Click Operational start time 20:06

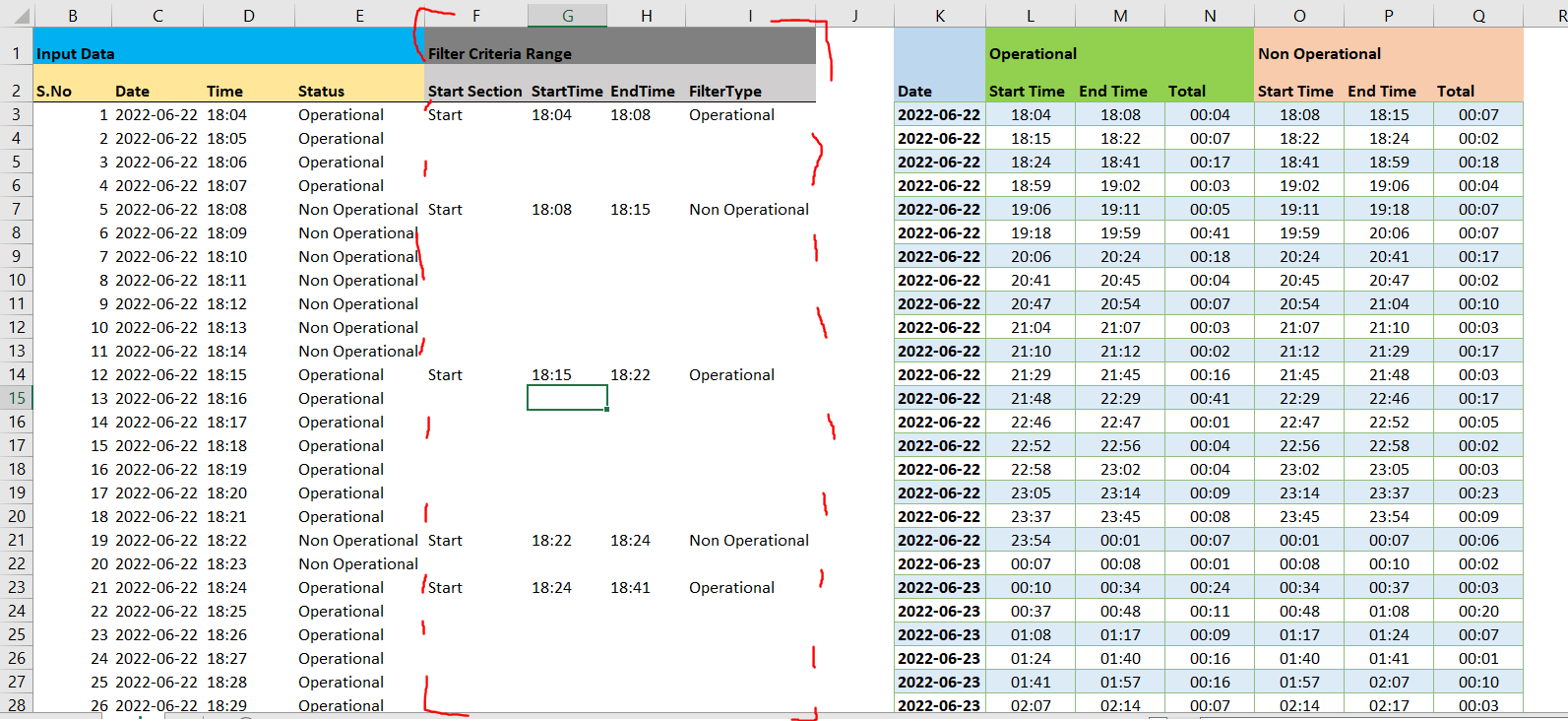pos(1031,256)
